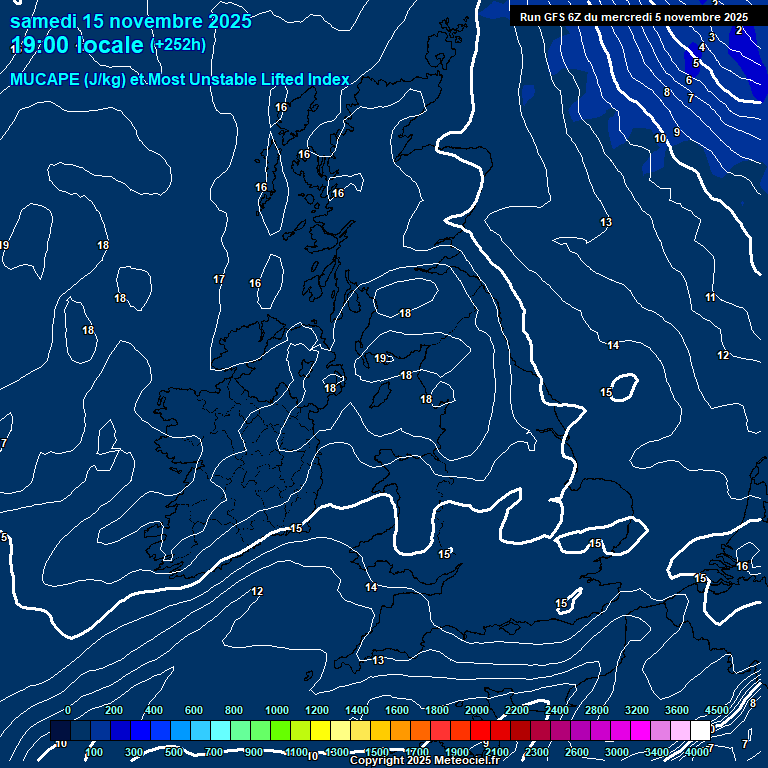Click the "(+252h)" forecast offset text

177,45
